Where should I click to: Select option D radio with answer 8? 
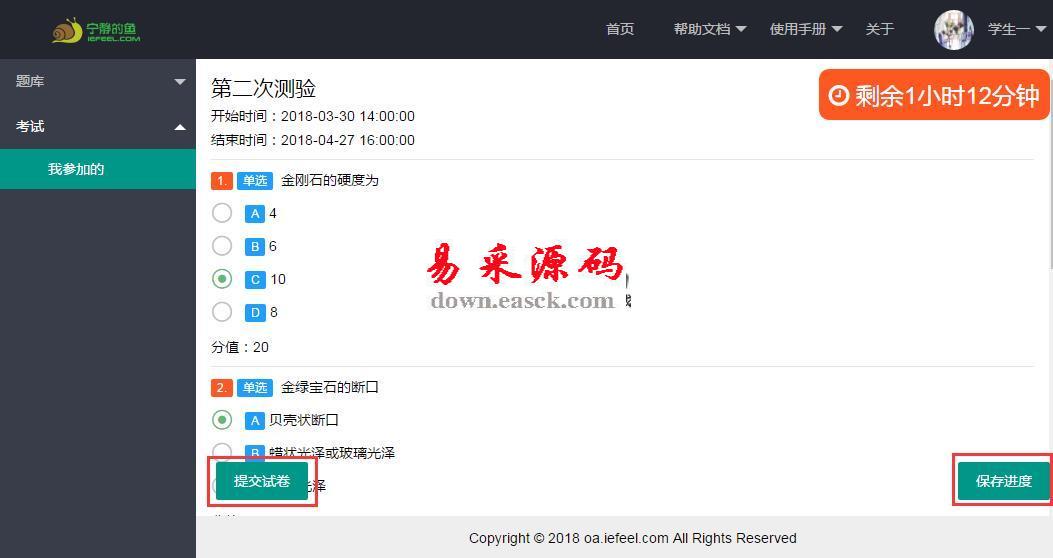tap(222, 312)
